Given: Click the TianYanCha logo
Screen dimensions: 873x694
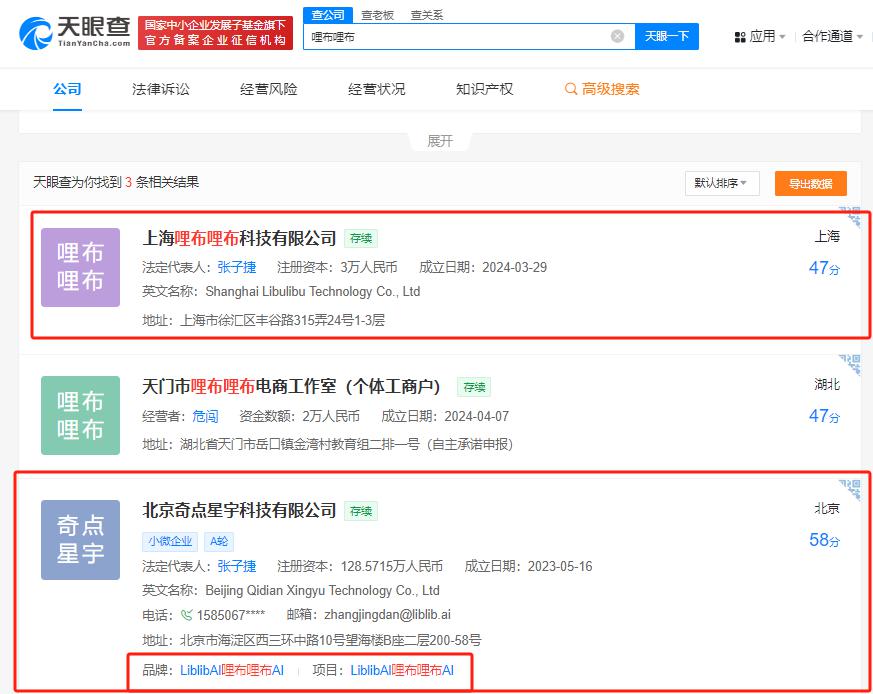Looking at the screenshot, I should click(75, 31).
